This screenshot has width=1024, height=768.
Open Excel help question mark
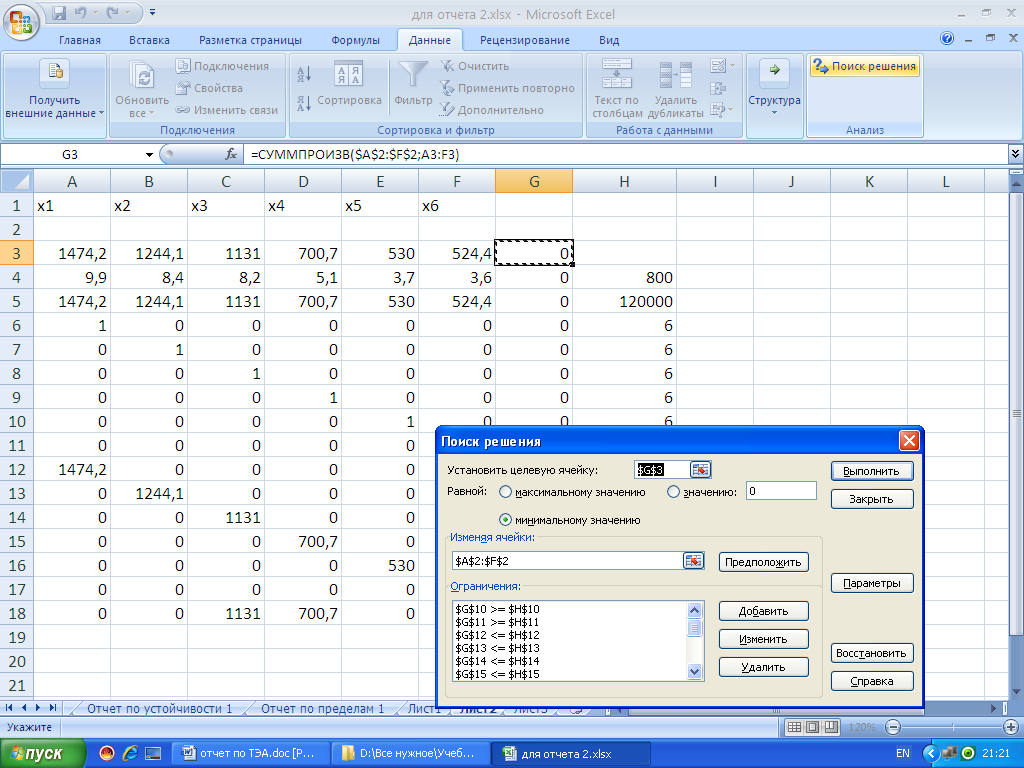(947, 39)
